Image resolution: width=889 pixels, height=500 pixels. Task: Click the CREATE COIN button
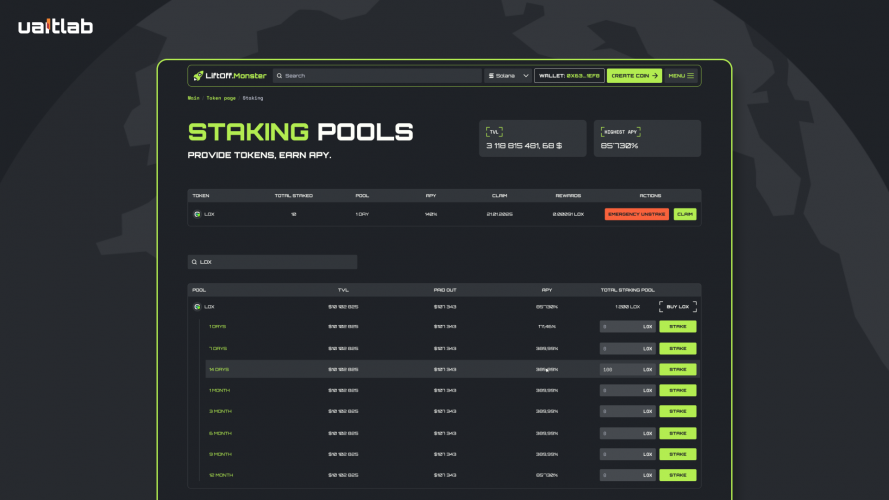pyautogui.click(x=634, y=75)
